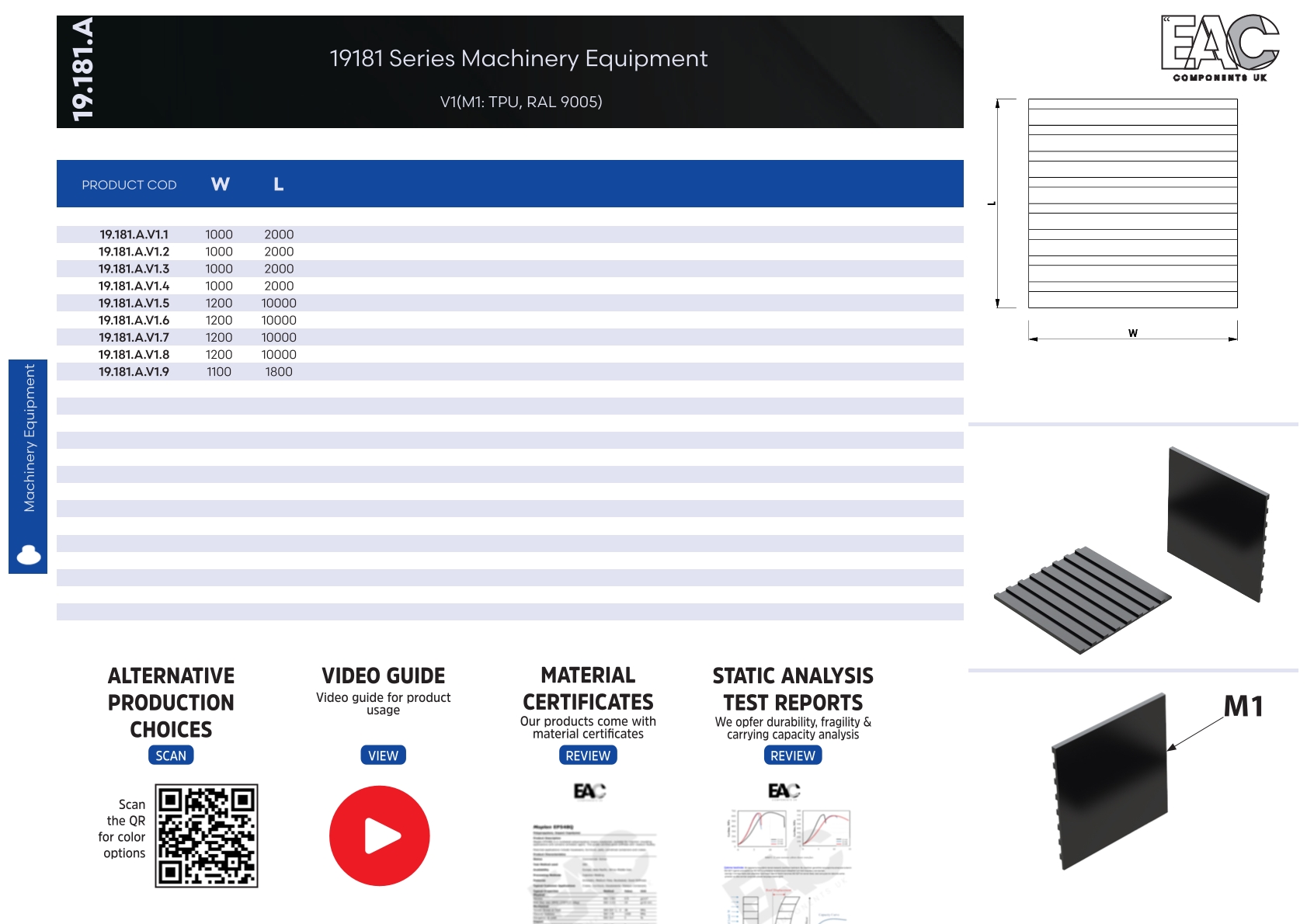
Task: Click the 19181 Series Machinery Equipment title
Action: coord(519,58)
